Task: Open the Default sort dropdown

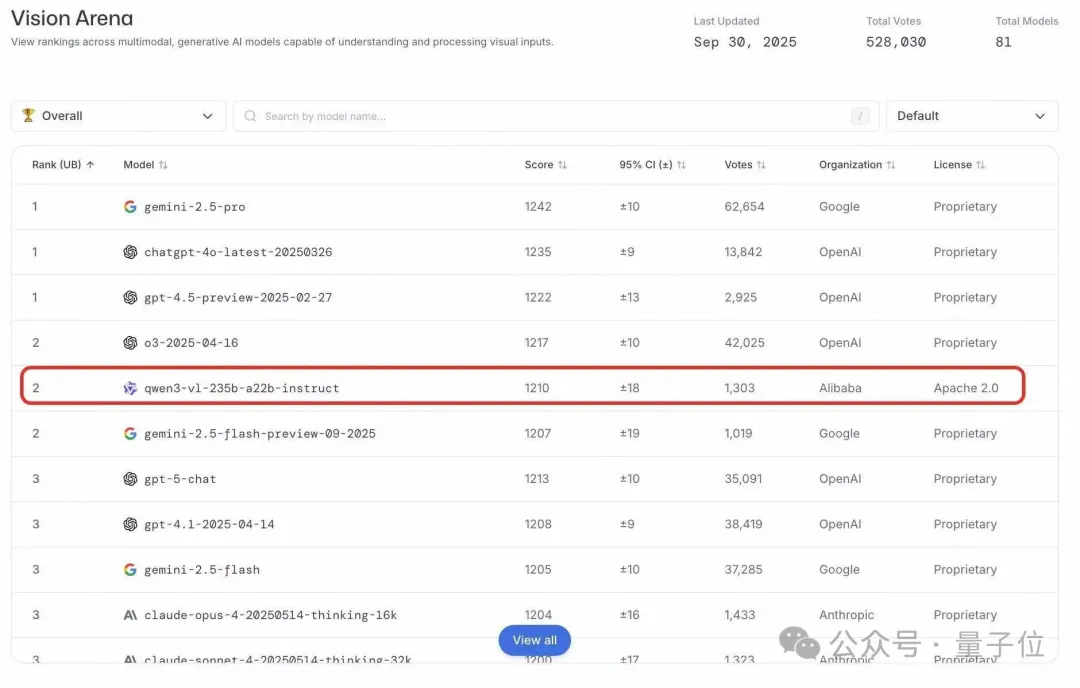Action: [971, 115]
